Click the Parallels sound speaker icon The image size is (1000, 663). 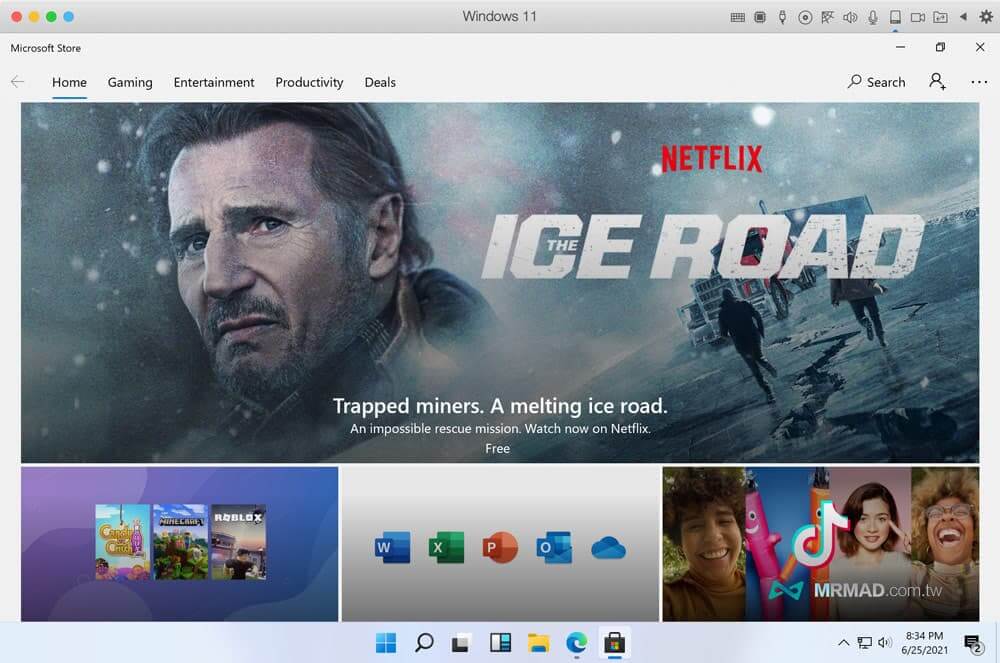click(849, 17)
